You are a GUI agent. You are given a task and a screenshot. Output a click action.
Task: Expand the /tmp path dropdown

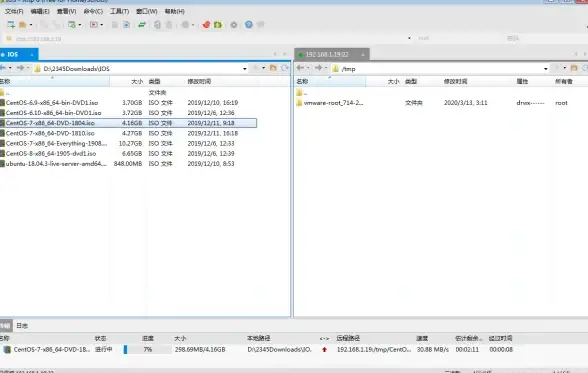(546, 69)
